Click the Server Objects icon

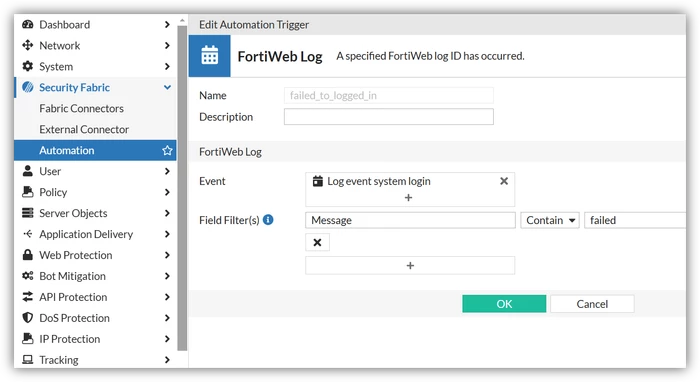(28, 213)
